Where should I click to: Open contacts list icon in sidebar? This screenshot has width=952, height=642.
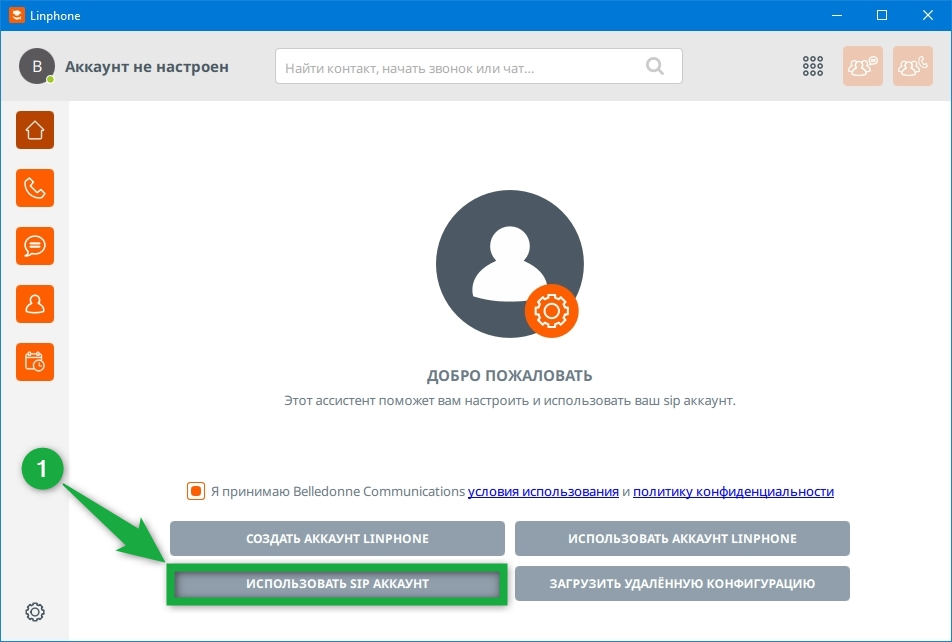click(x=35, y=304)
